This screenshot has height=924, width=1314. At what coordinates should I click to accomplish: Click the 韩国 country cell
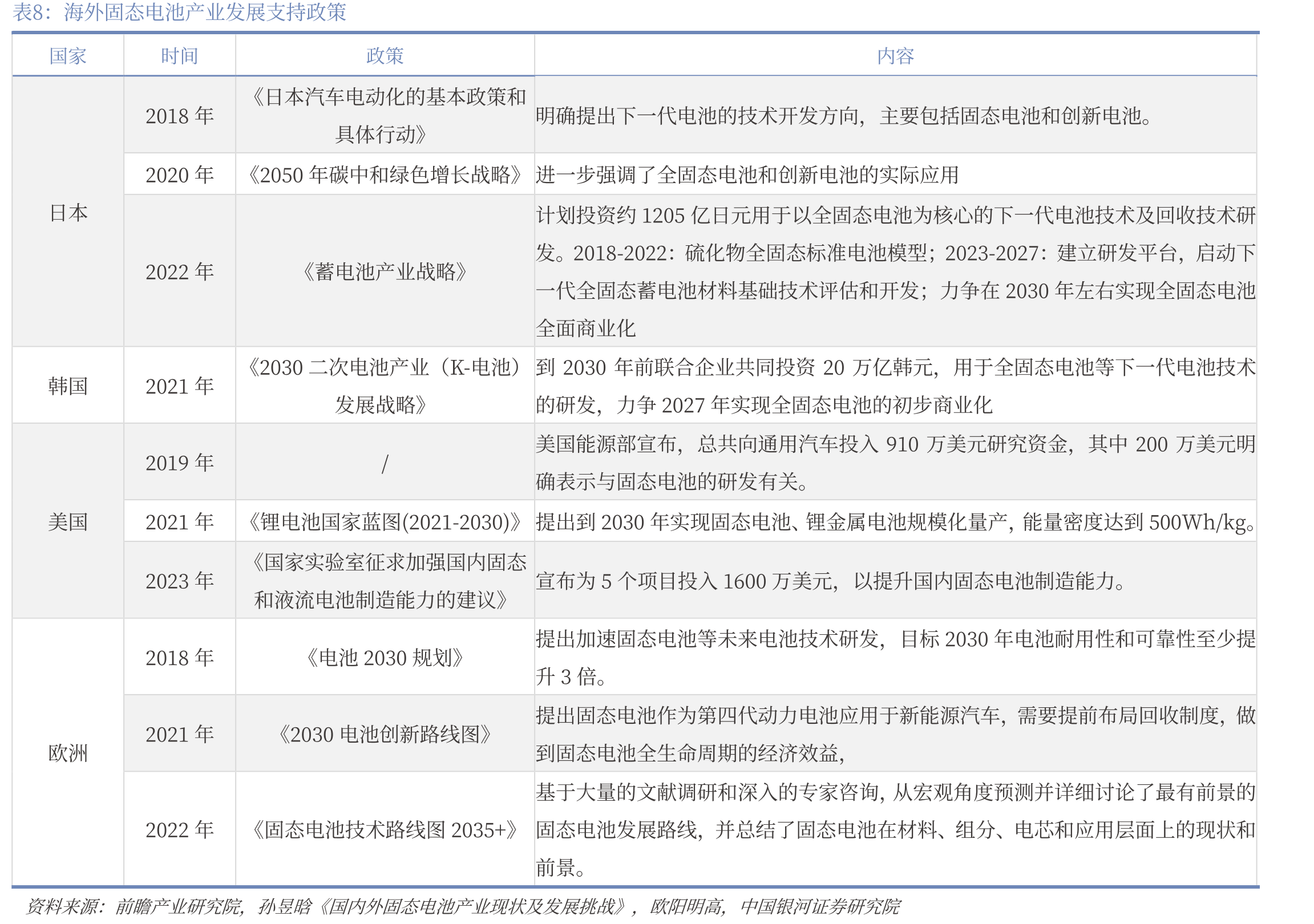[x=67, y=386]
